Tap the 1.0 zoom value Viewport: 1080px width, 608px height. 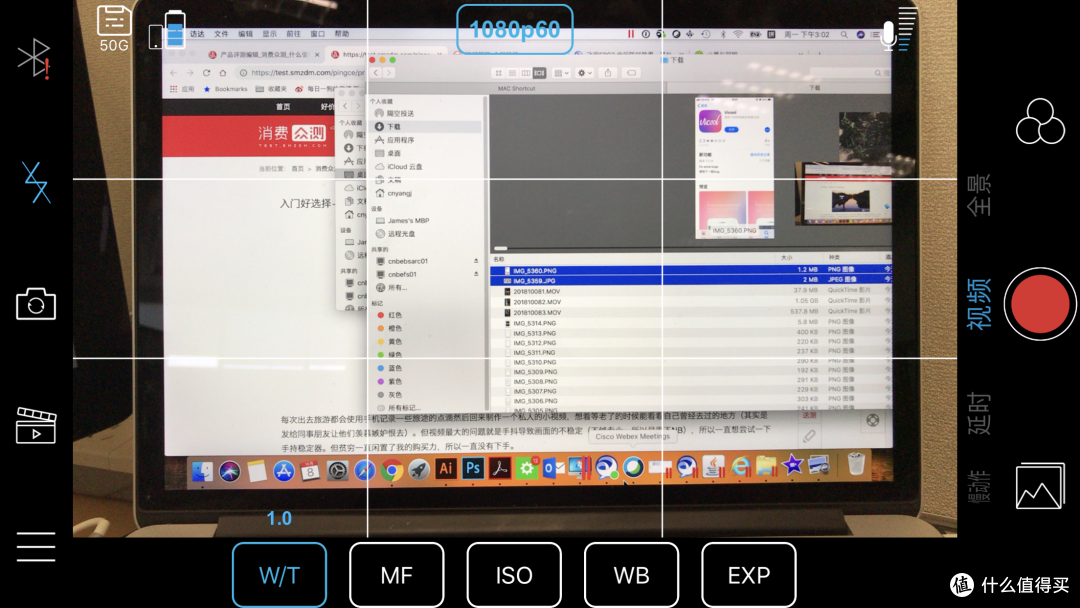[x=279, y=518]
